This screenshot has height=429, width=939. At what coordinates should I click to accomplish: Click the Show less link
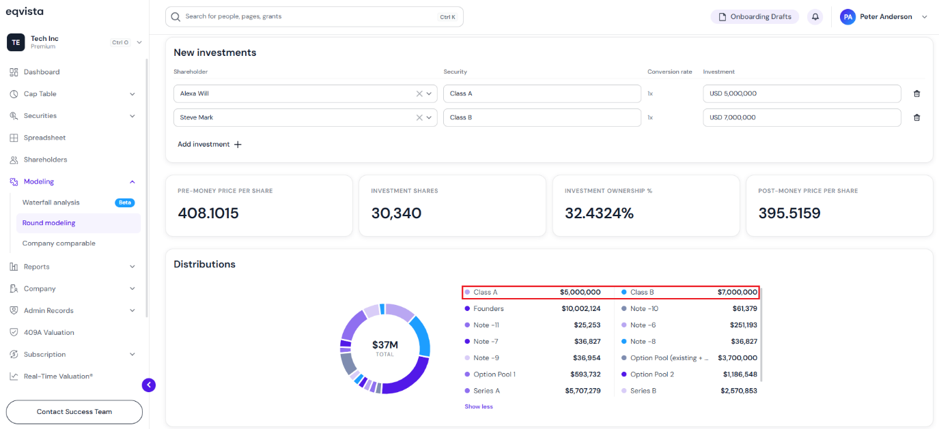point(478,406)
